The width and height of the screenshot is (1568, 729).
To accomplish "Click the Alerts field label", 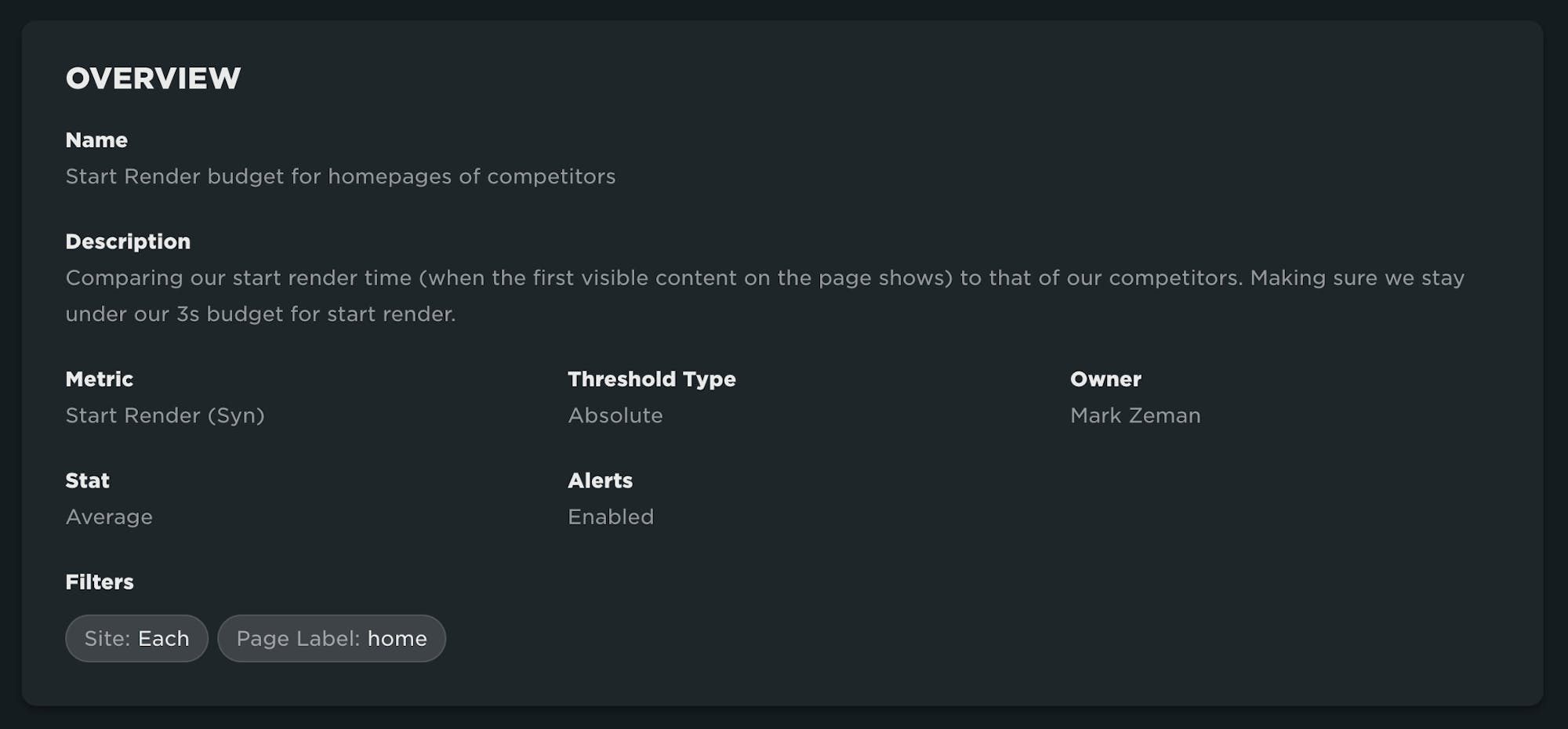I will tap(600, 481).
